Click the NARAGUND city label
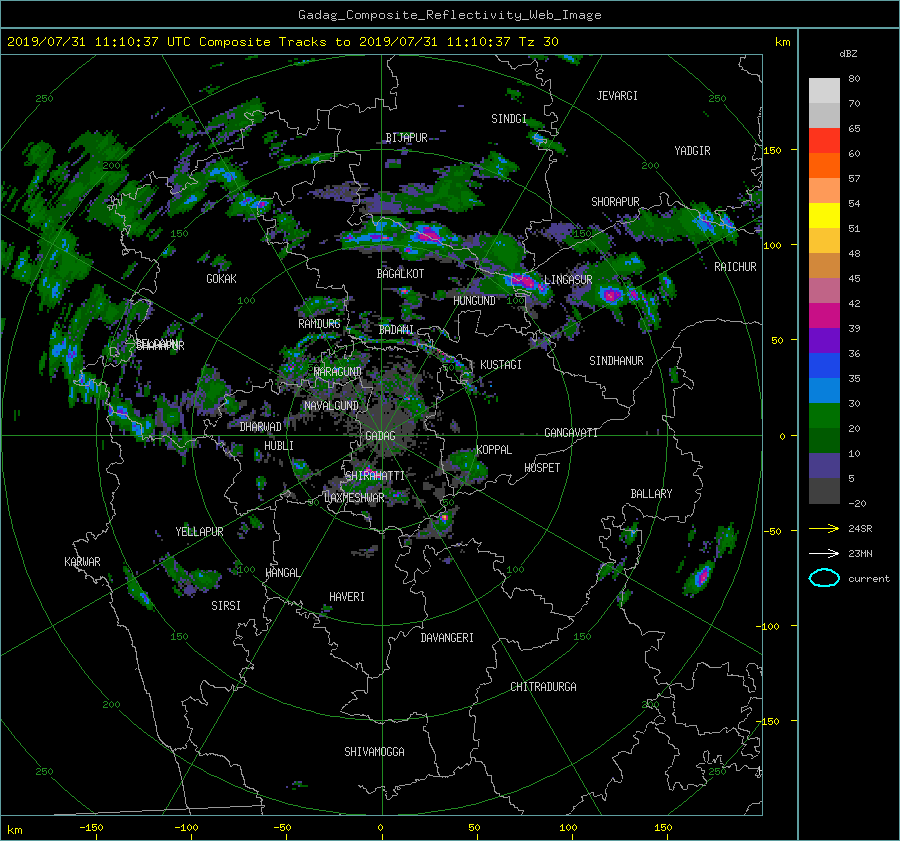Screen dimensions: 900x841 coord(338,372)
